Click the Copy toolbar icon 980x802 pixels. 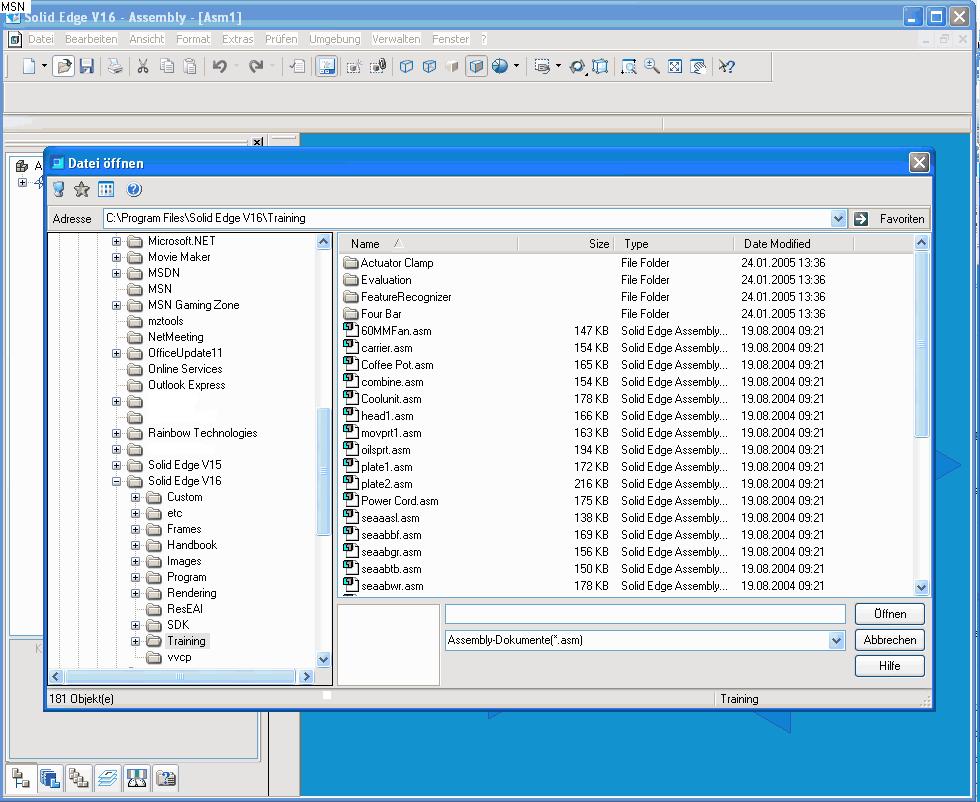[167, 66]
